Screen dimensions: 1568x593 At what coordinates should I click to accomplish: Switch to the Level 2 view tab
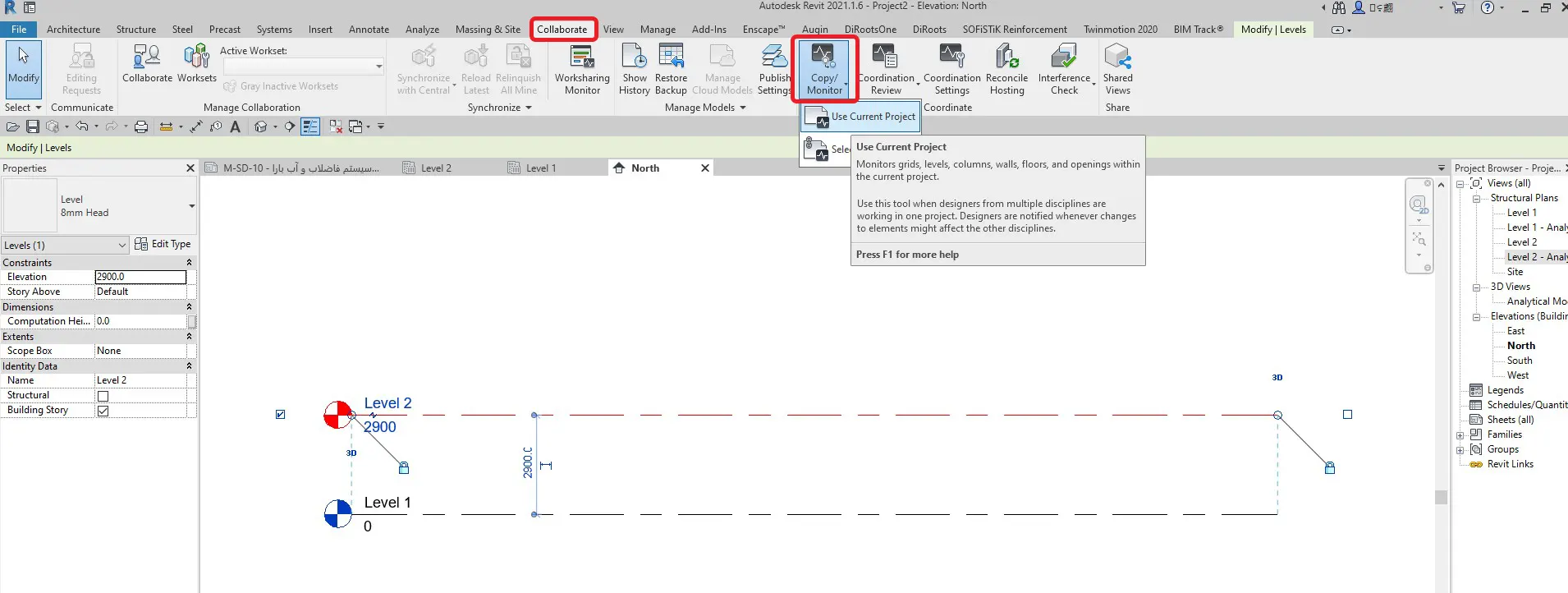[436, 168]
